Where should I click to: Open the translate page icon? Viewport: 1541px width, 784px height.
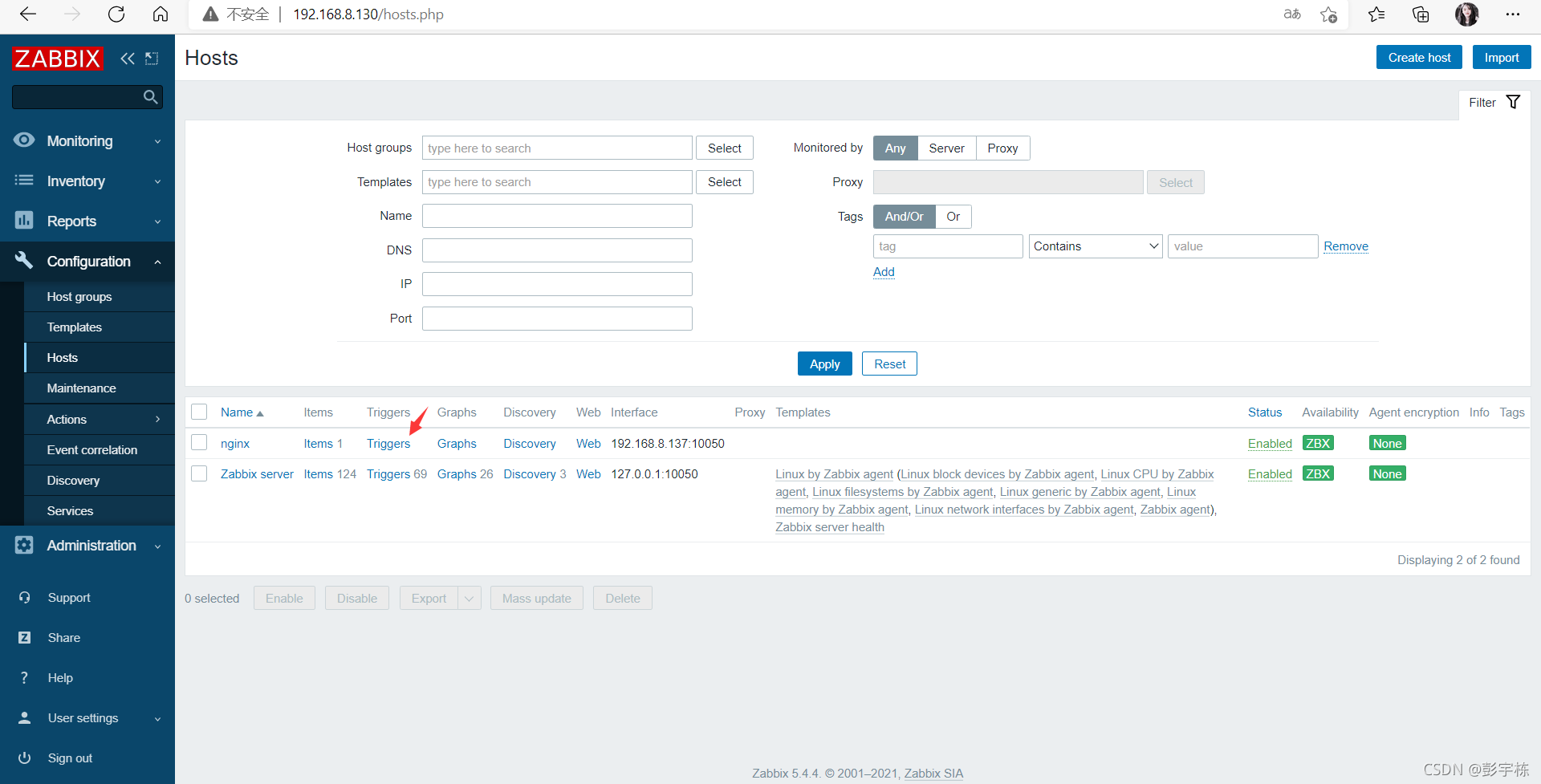[x=1292, y=14]
